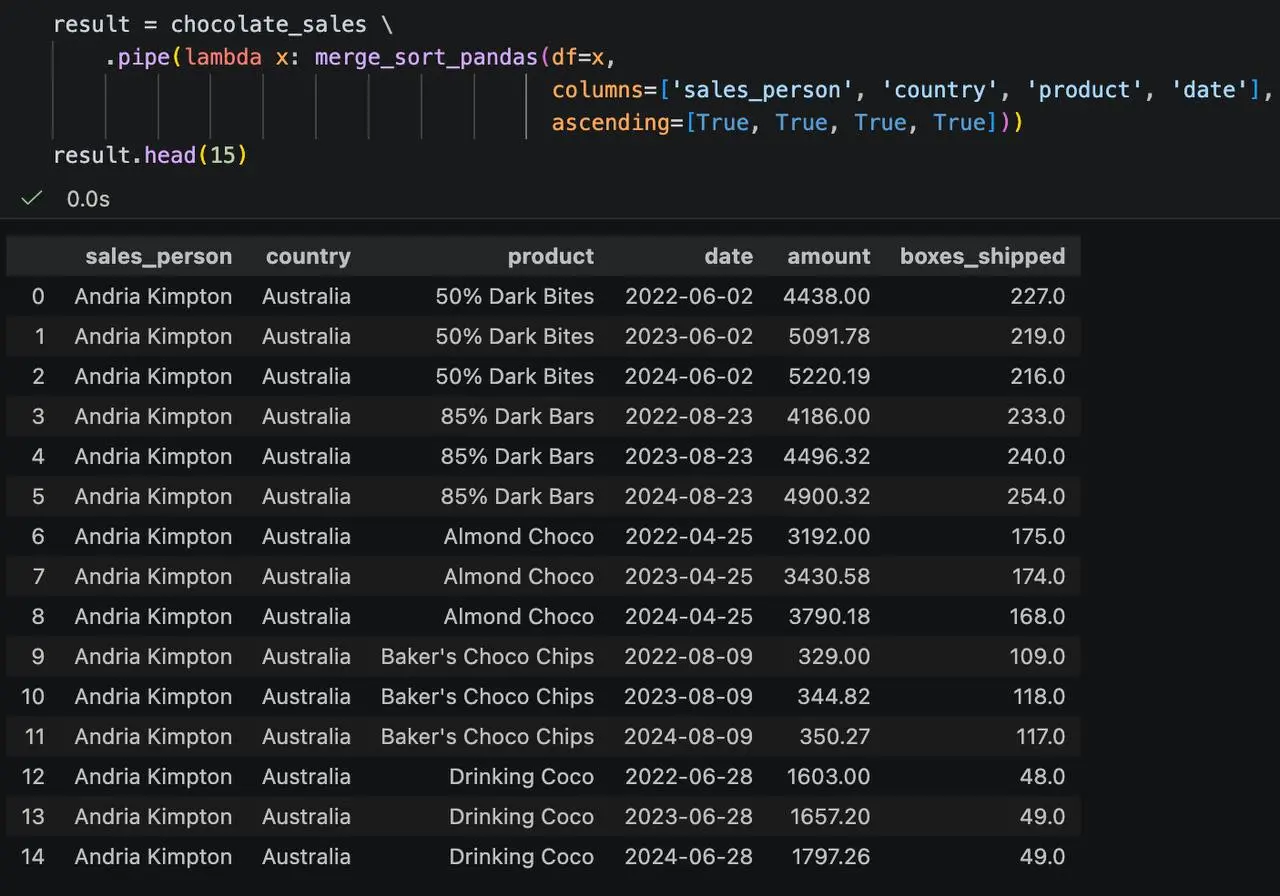The image size is (1280, 896).
Task: Click the green success checkmark icon
Action: click(x=32, y=198)
